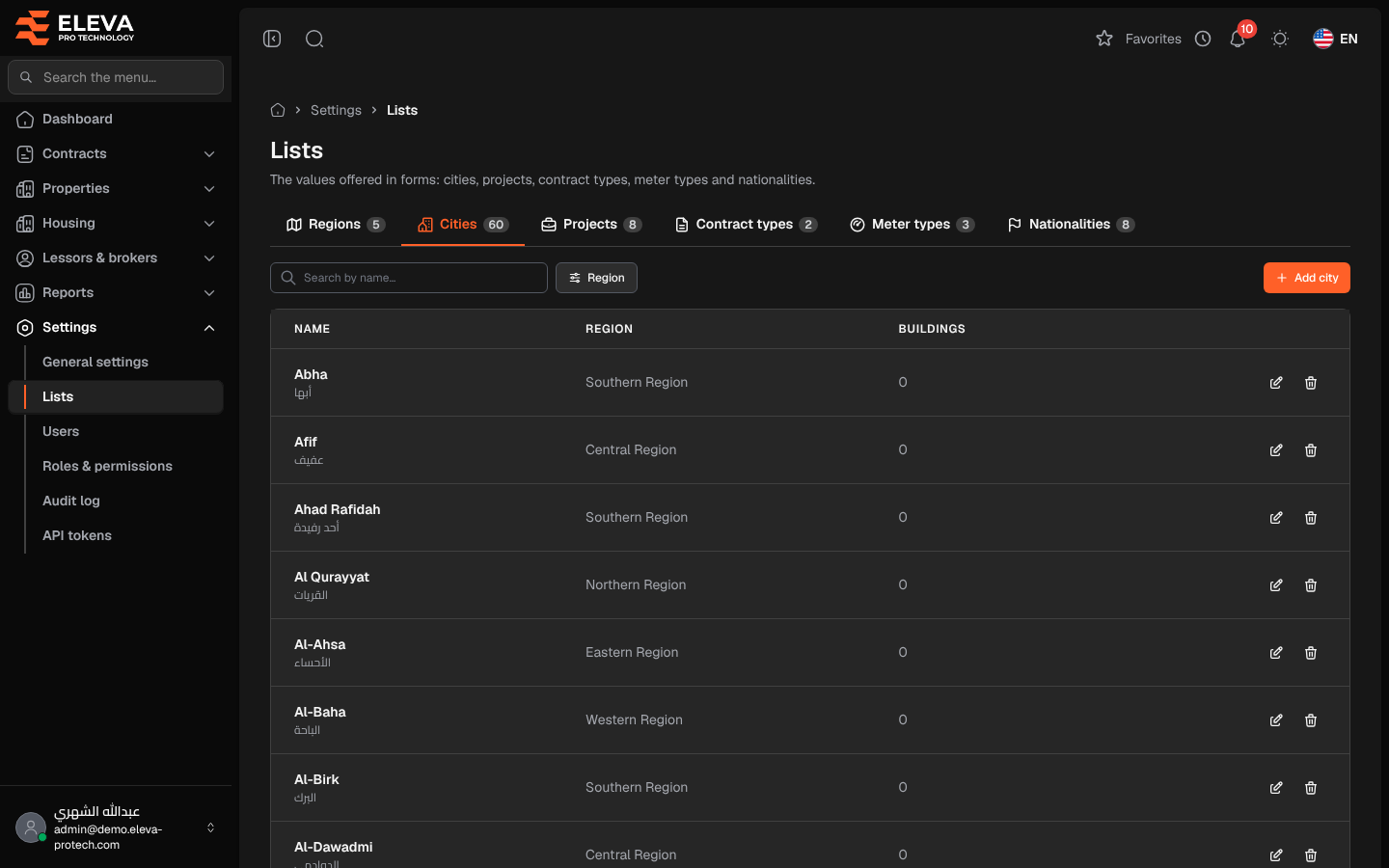Edit the Al Qurayyat row
Screen dimensions: 1389x868
(1276, 585)
